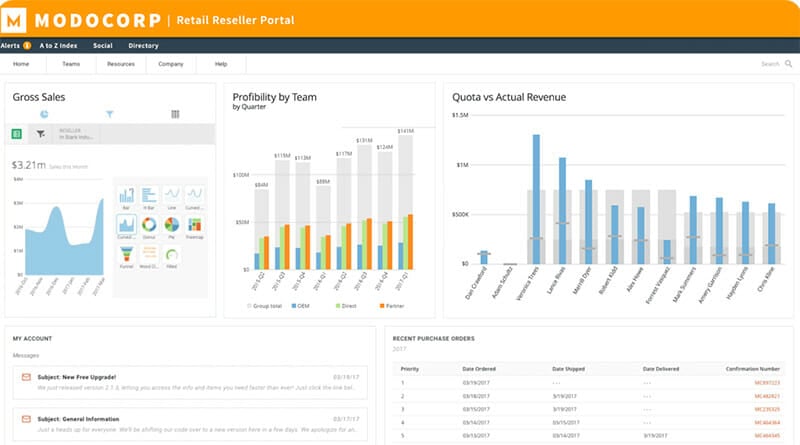
Task: Open the Social menu item
Action: pos(103,45)
